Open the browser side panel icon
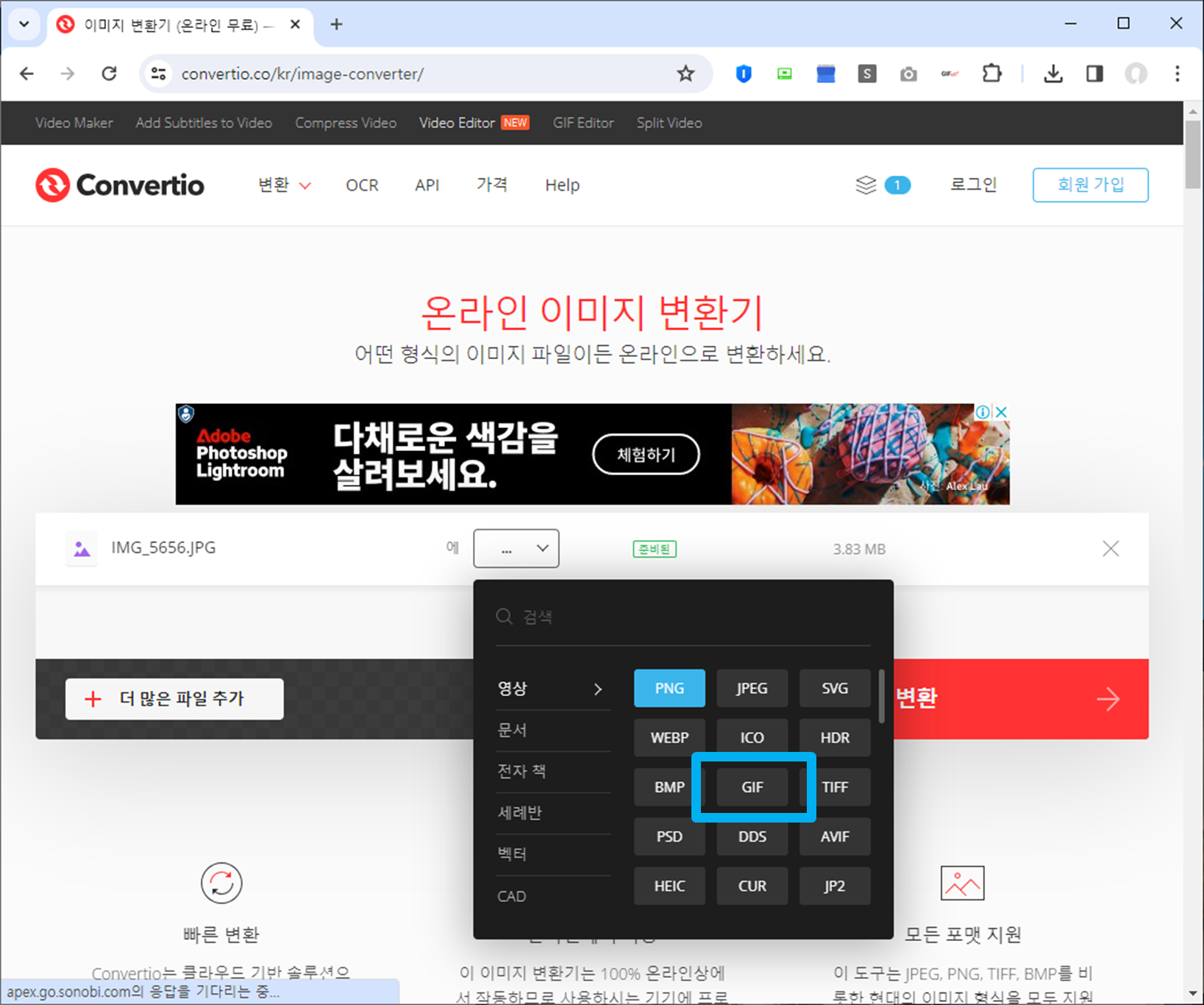 [1094, 74]
